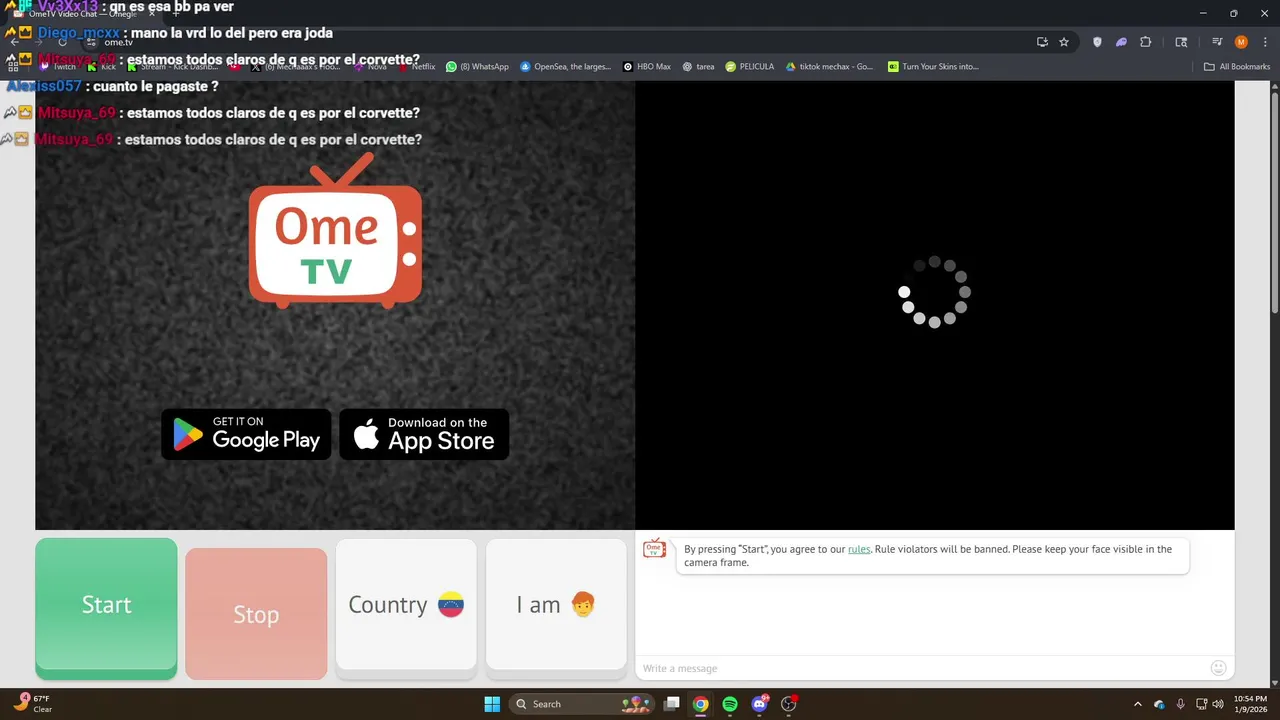Open the All Bookmarks folder
The height and width of the screenshot is (720, 1280).
tap(1237, 67)
